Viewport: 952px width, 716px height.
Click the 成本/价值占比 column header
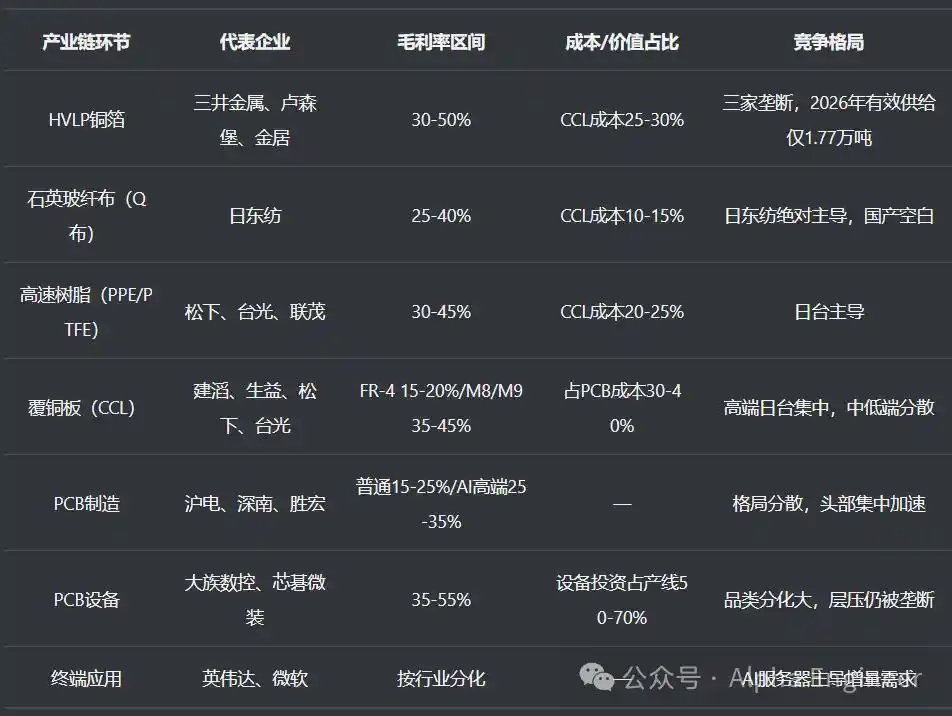(x=622, y=42)
